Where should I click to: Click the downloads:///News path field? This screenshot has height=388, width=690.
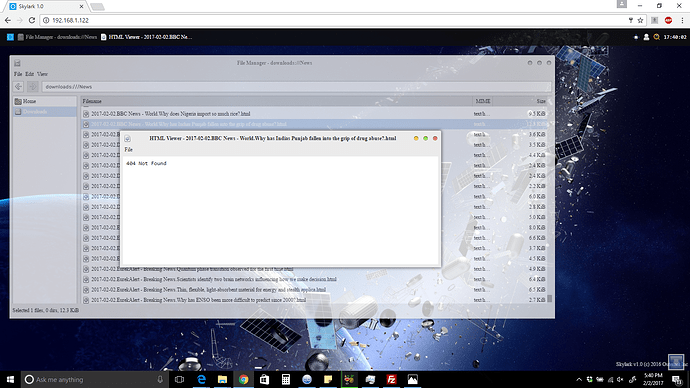click(297, 87)
